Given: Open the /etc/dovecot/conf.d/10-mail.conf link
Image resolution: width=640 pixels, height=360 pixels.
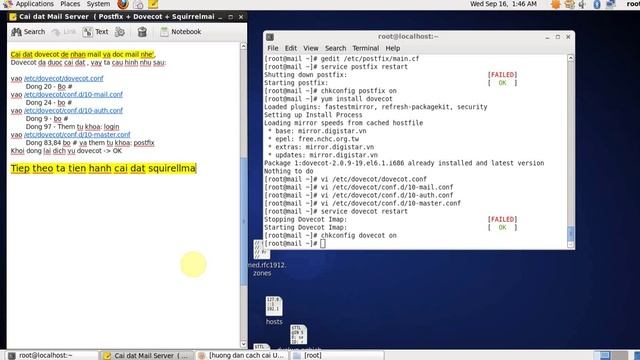Looking at the screenshot, I should click(73, 95).
